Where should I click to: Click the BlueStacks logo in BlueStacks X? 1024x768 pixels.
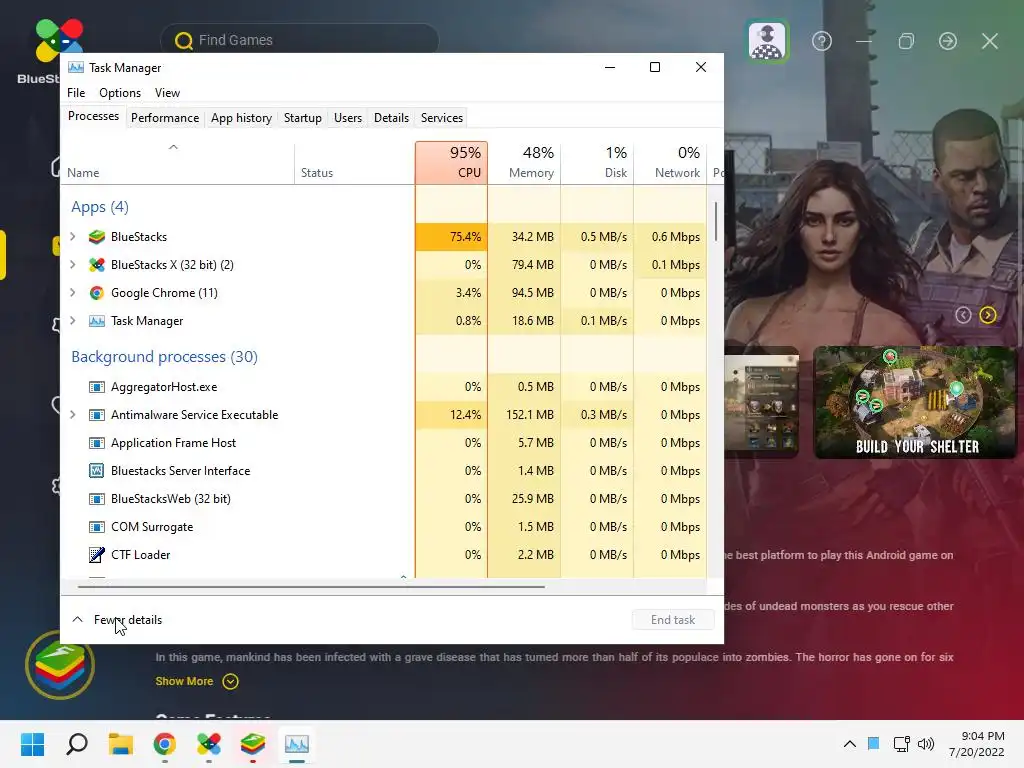[59, 40]
